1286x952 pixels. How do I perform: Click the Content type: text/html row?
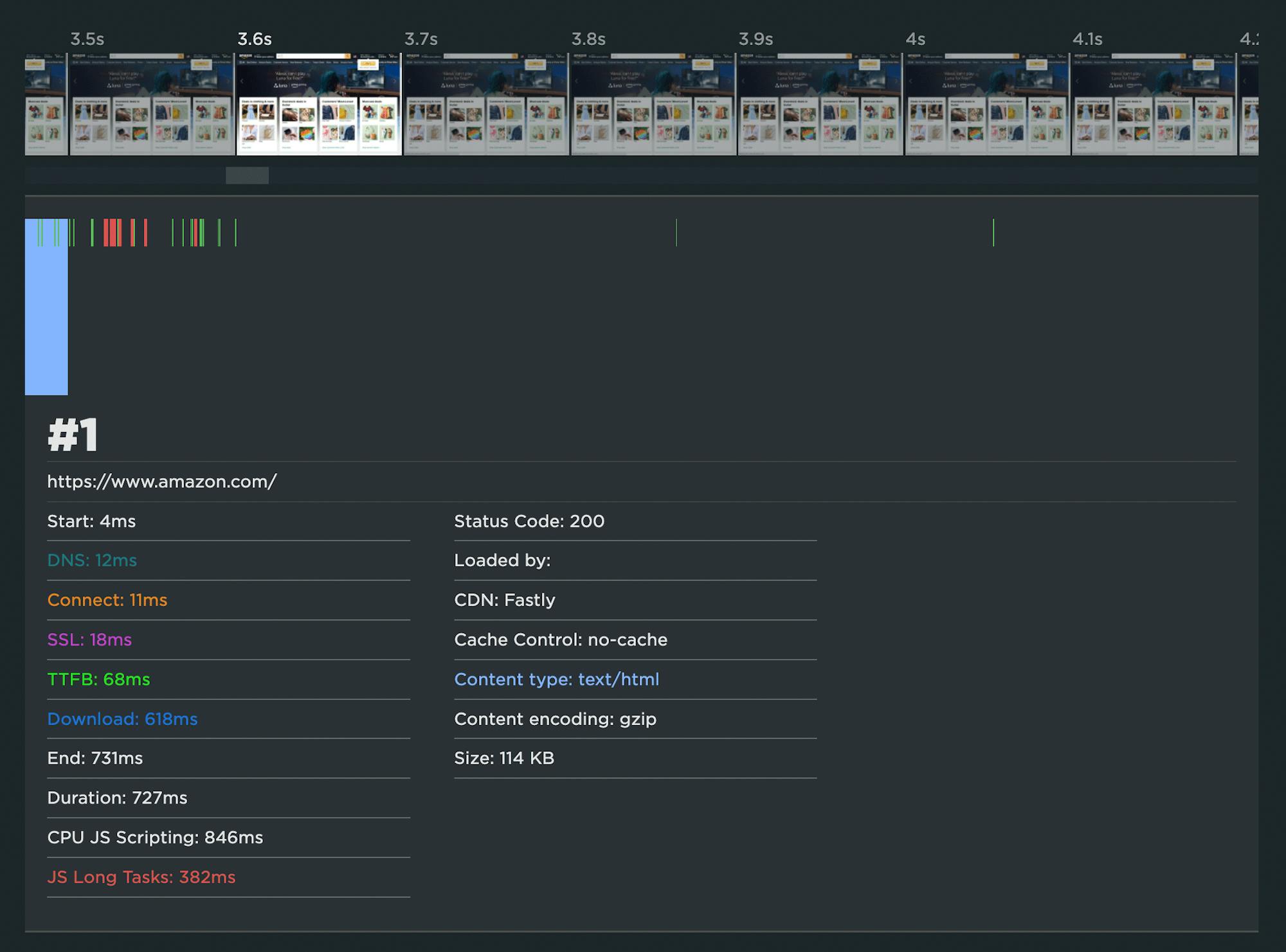point(556,679)
